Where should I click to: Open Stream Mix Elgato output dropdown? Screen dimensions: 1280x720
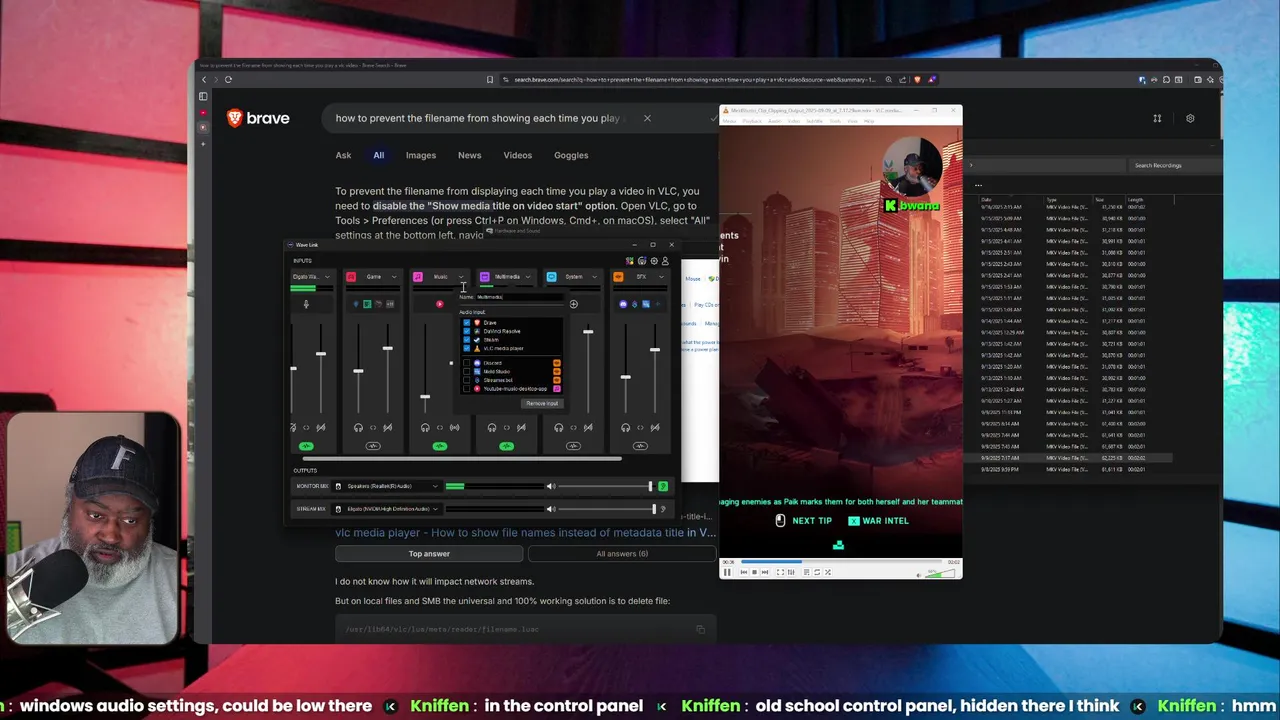pos(387,509)
